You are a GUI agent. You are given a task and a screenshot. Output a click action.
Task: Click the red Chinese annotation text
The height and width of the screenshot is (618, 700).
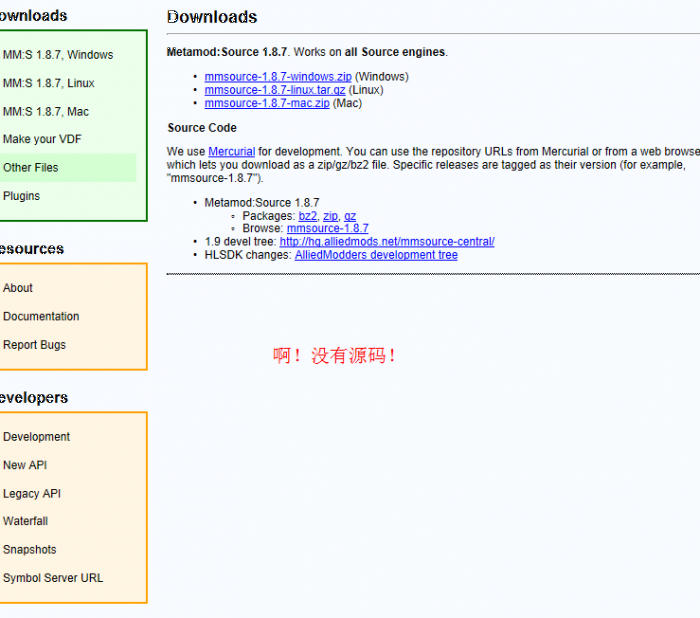[334, 356]
